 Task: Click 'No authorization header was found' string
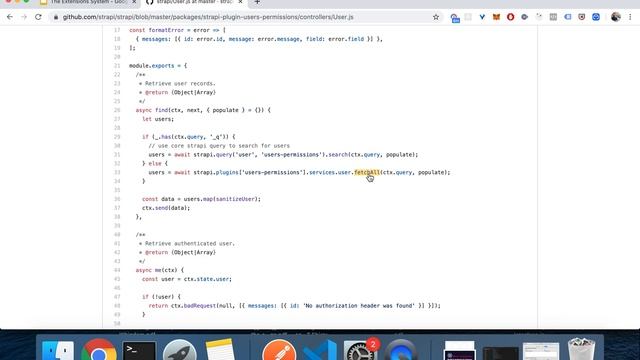pyautogui.click(x=359, y=306)
